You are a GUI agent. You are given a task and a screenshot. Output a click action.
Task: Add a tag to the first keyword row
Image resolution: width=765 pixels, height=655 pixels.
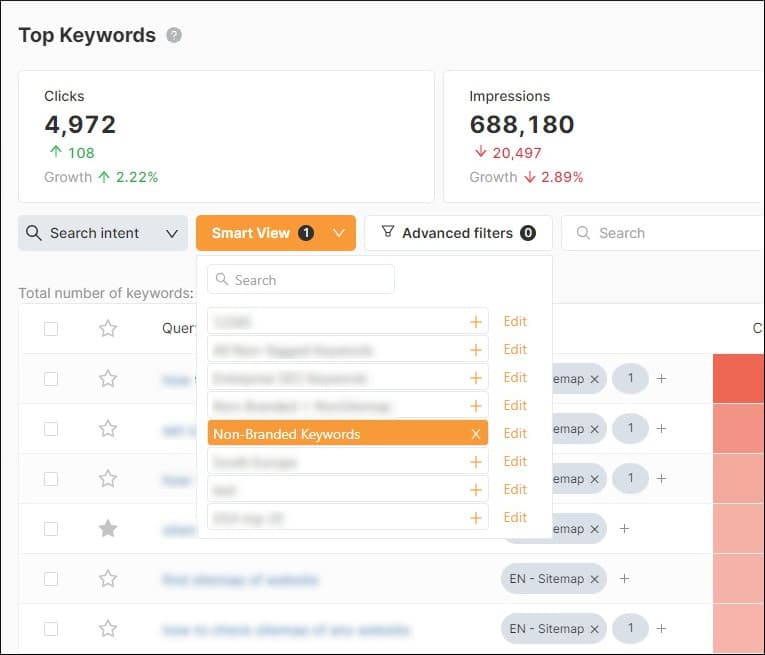pyautogui.click(x=662, y=378)
